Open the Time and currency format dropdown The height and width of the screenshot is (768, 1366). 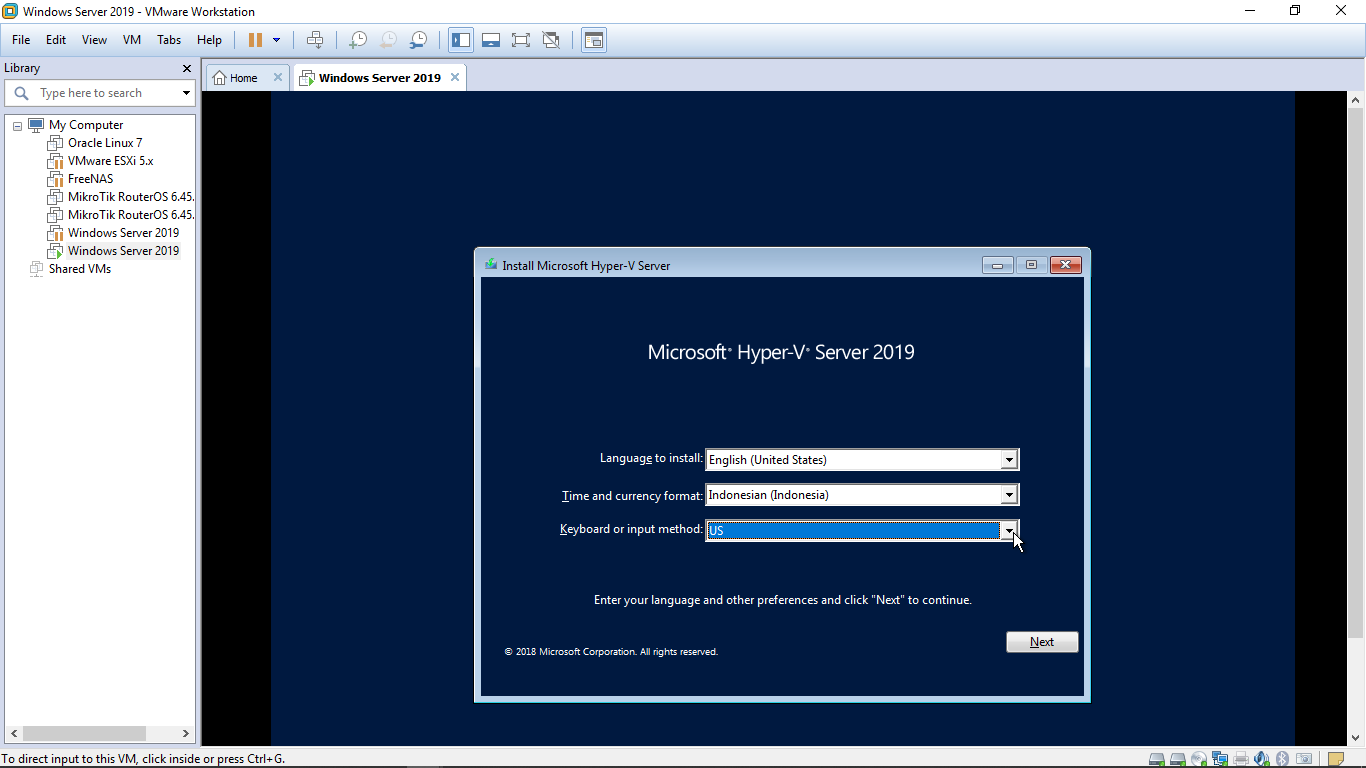click(x=1010, y=495)
